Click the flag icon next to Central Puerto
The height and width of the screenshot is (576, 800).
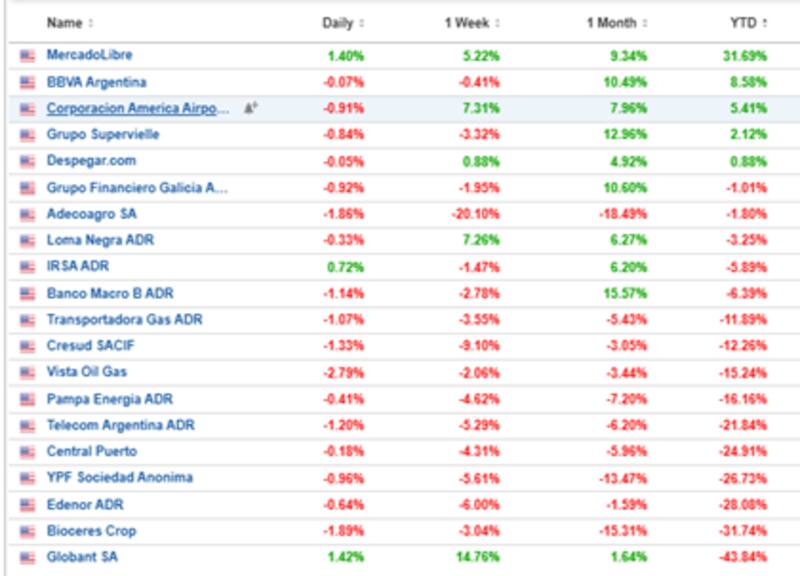[27, 452]
